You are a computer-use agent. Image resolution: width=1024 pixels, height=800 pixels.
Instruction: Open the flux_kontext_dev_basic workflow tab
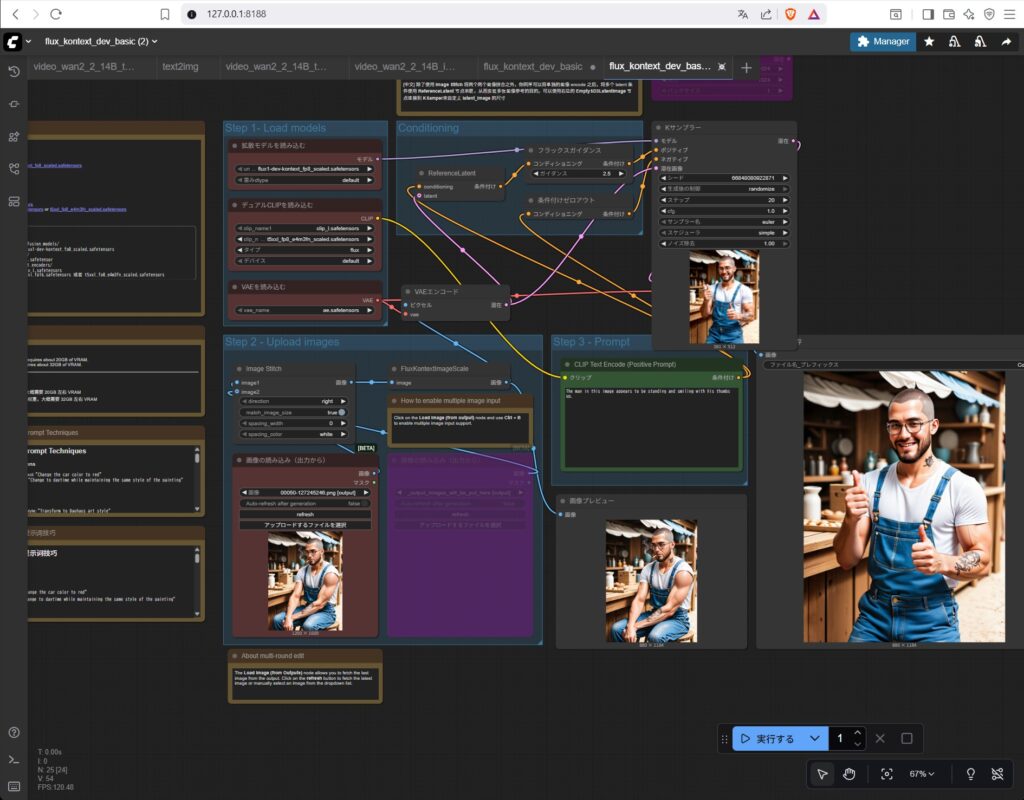coord(532,67)
